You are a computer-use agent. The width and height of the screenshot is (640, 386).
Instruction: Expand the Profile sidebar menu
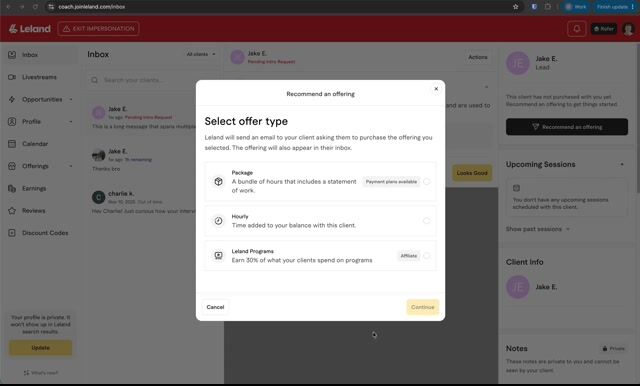[40, 122]
